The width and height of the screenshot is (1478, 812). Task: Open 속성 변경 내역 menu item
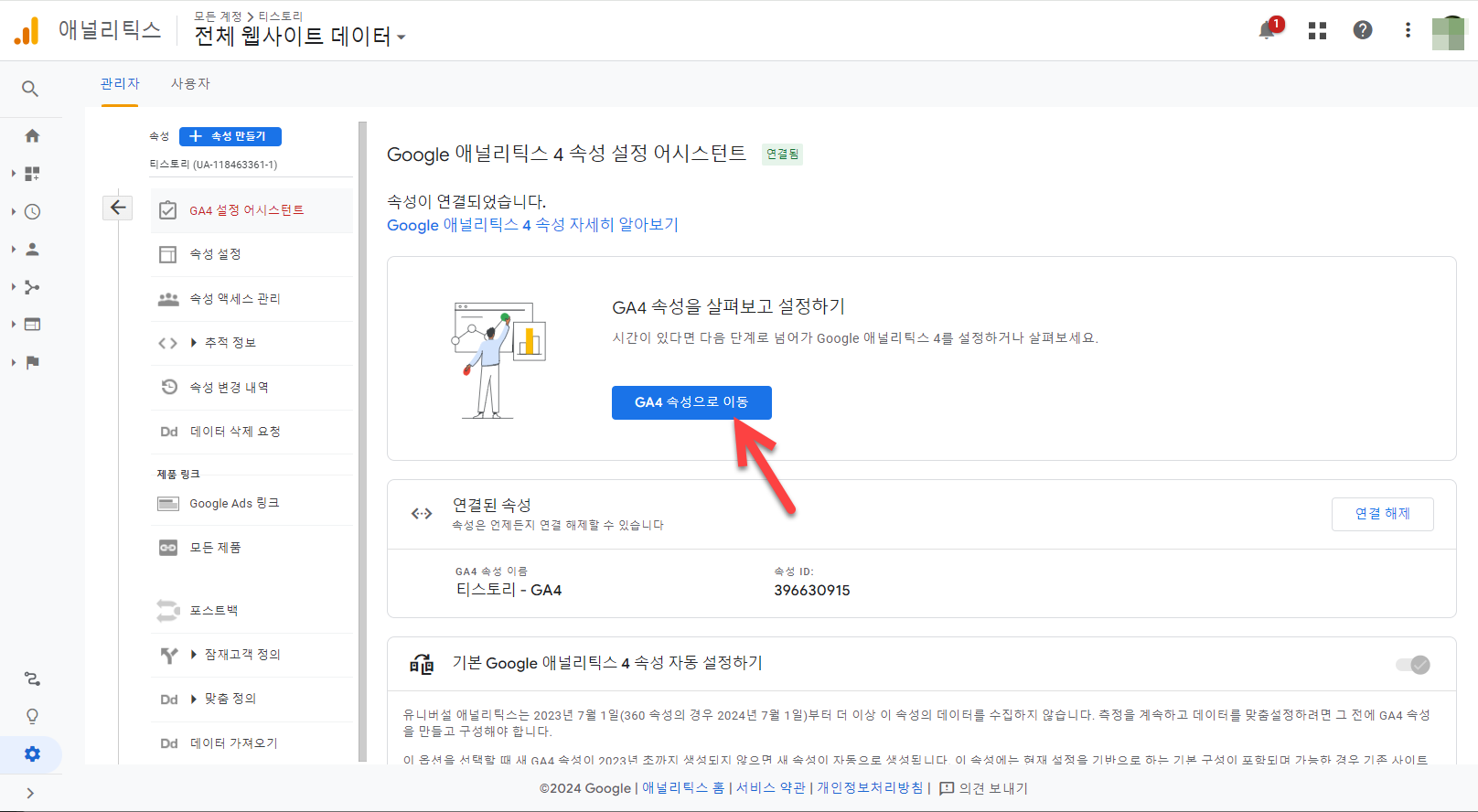coord(251,388)
